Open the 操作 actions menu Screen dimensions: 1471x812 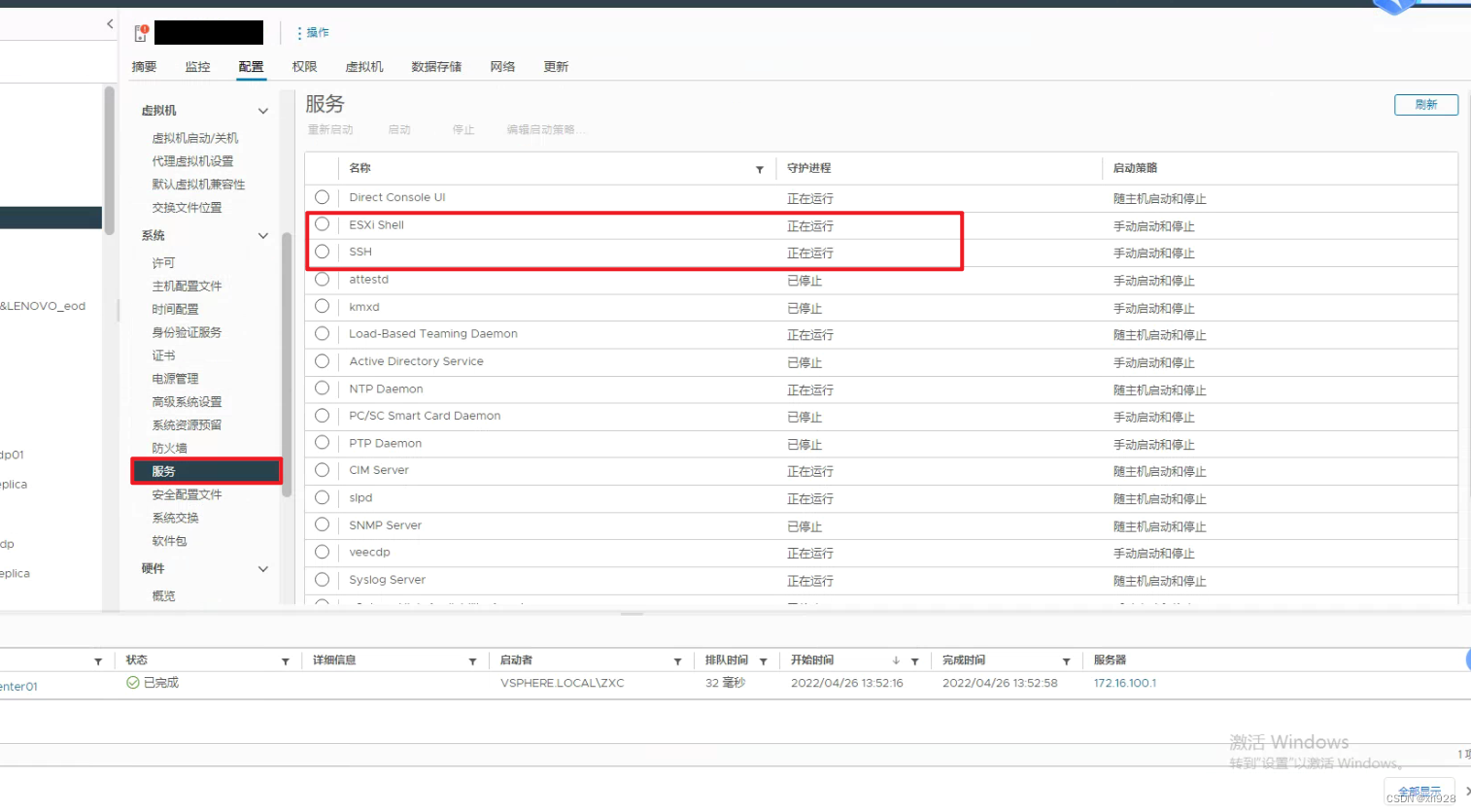click(x=313, y=33)
